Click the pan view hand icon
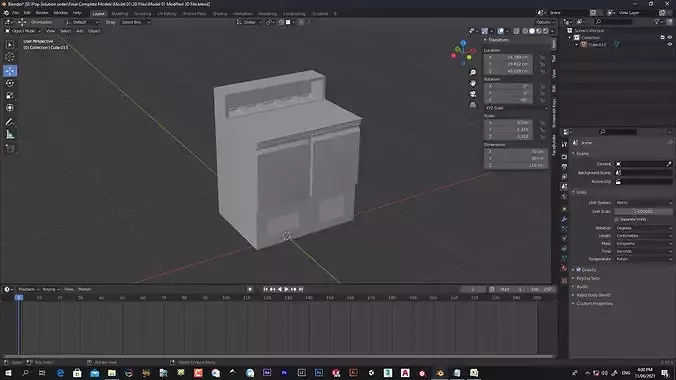Viewport: 676px width, 380px height. [x=473, y=83]
